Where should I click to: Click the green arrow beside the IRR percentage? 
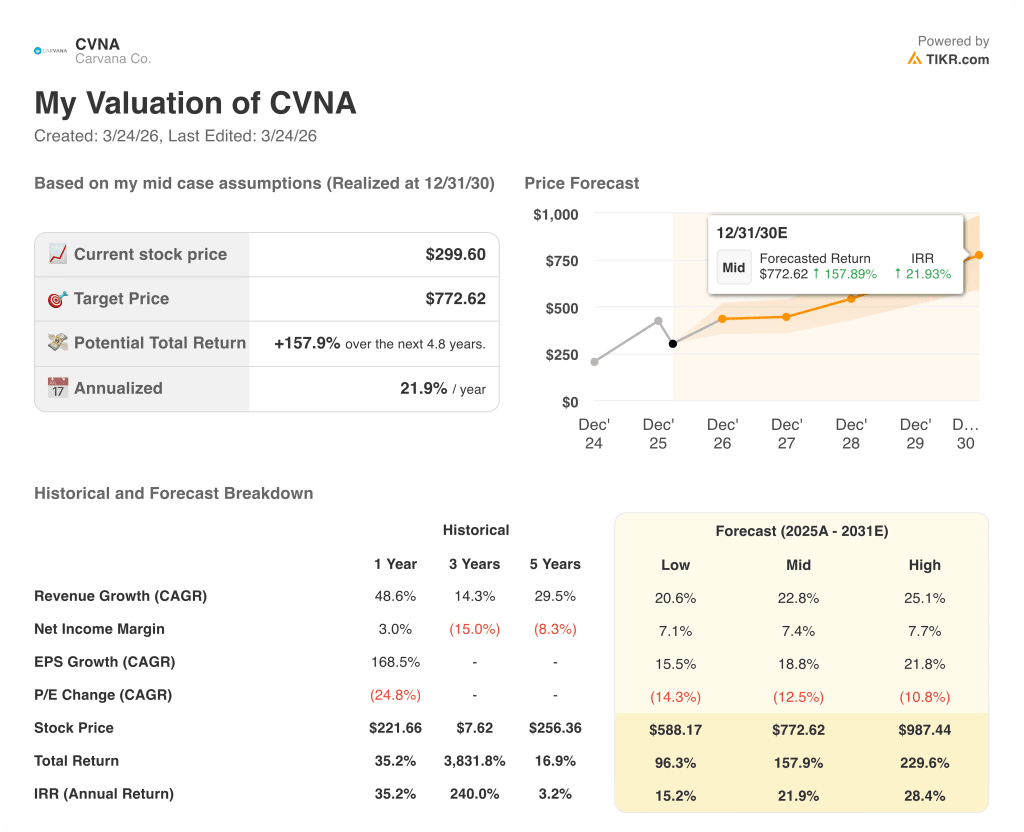pos(898,273)
